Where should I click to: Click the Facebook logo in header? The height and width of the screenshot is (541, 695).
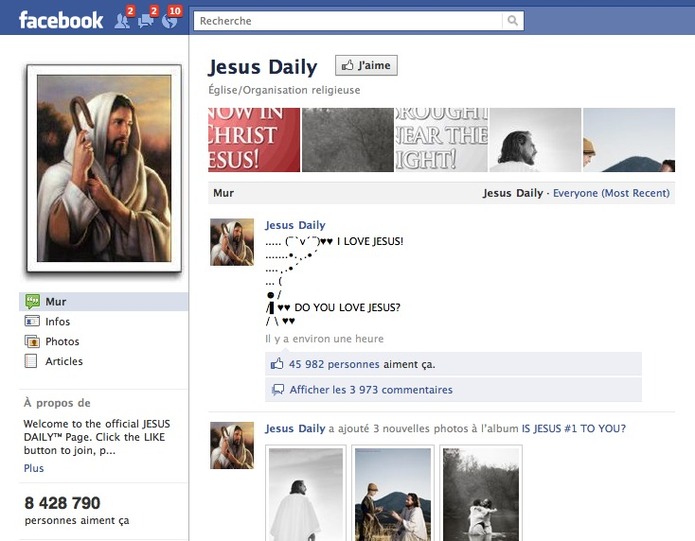[60, 20]
